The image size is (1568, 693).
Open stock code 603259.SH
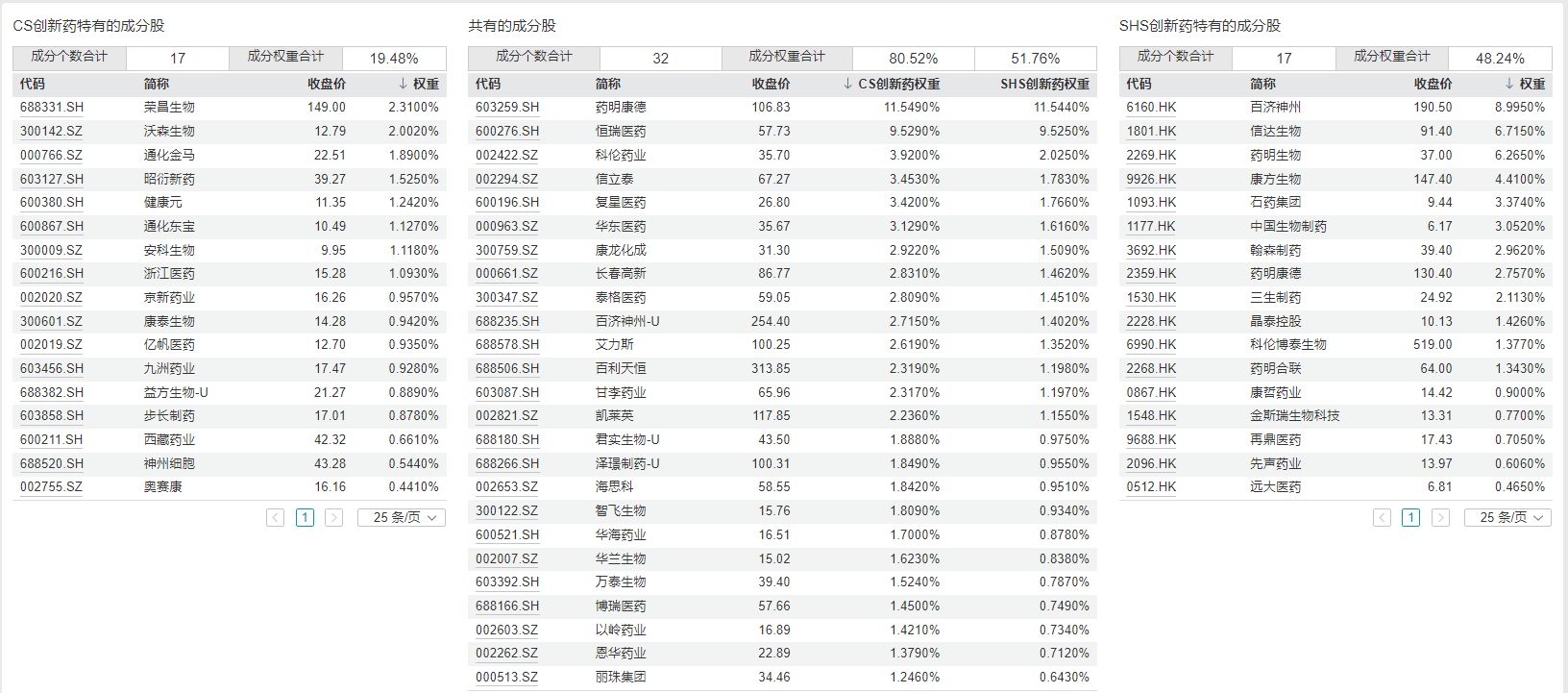coord(507,108)
